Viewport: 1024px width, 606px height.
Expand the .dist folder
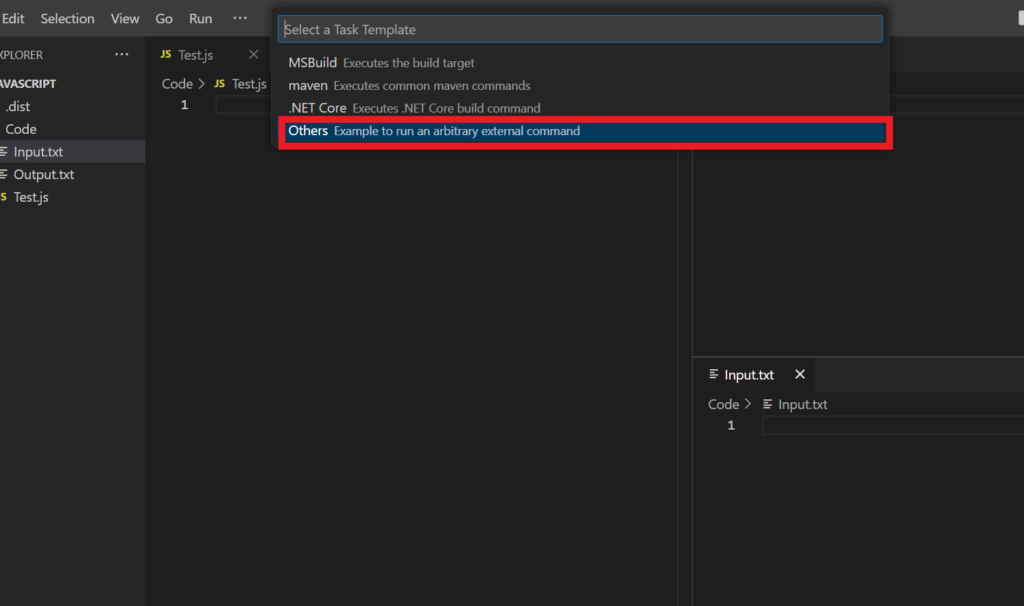[20, 106]
